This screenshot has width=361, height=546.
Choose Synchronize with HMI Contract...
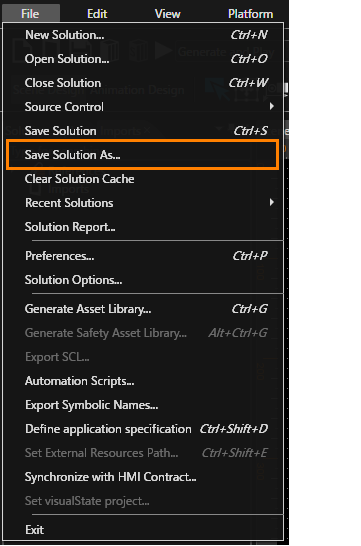tap(143, 477)
